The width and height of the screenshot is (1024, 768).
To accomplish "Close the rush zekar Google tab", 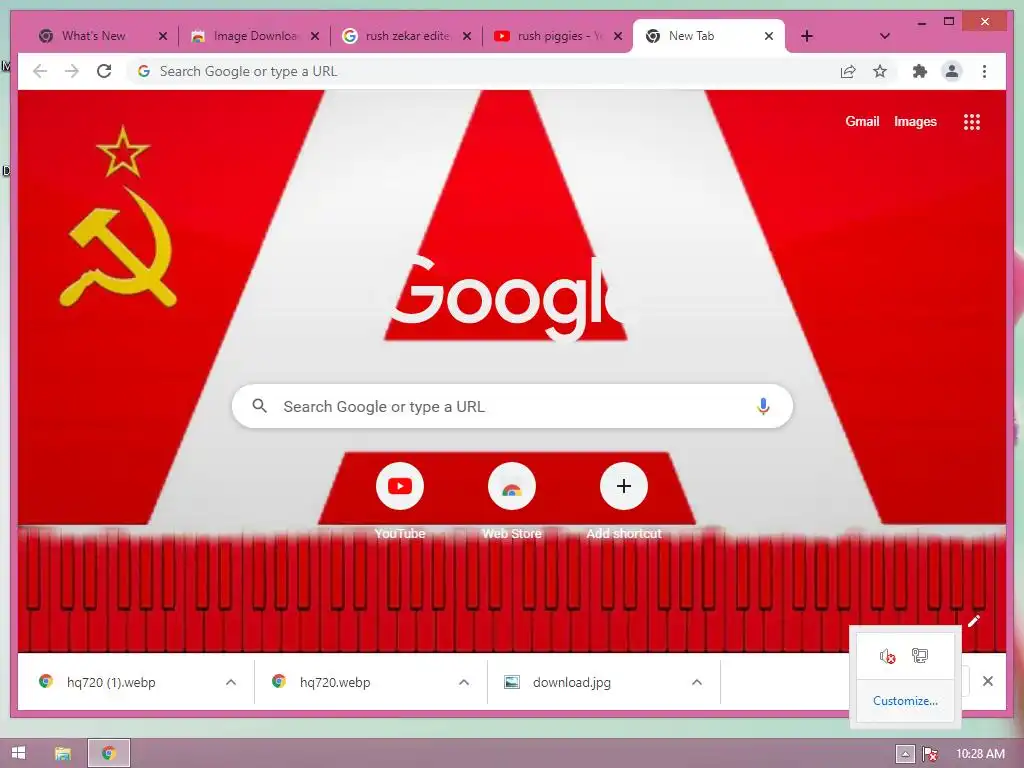I will [467, 36].
